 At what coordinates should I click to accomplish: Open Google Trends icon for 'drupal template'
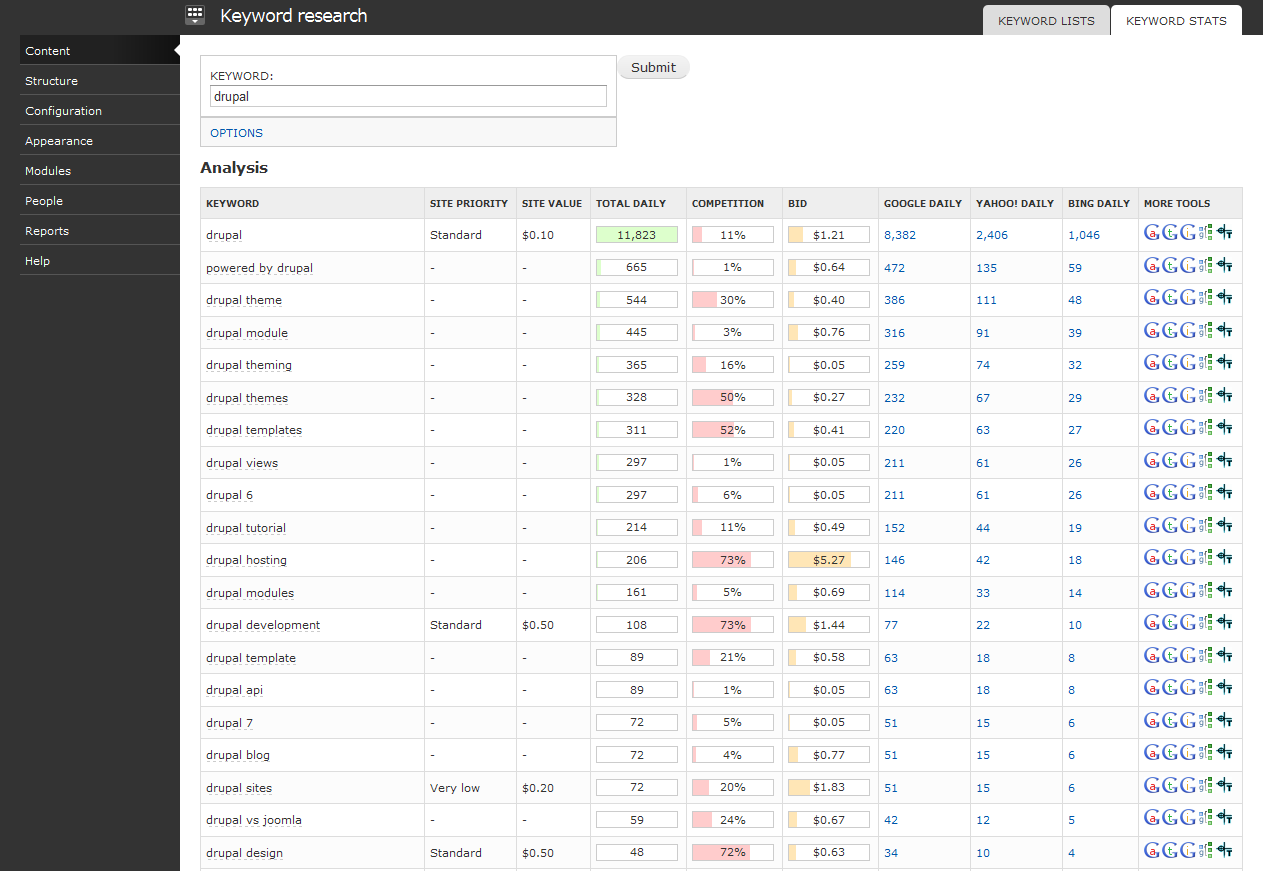(1170, 657)
